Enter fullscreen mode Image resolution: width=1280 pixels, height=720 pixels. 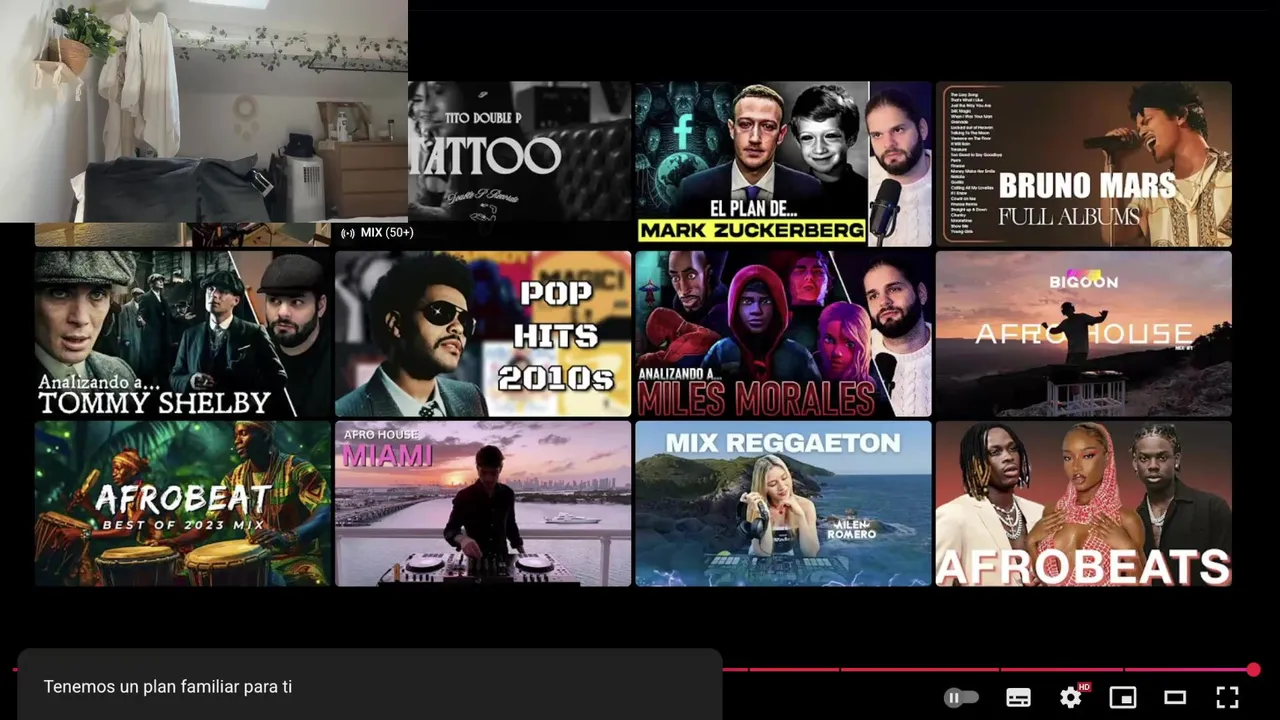pyautogui.click(x=1227, y=698)
